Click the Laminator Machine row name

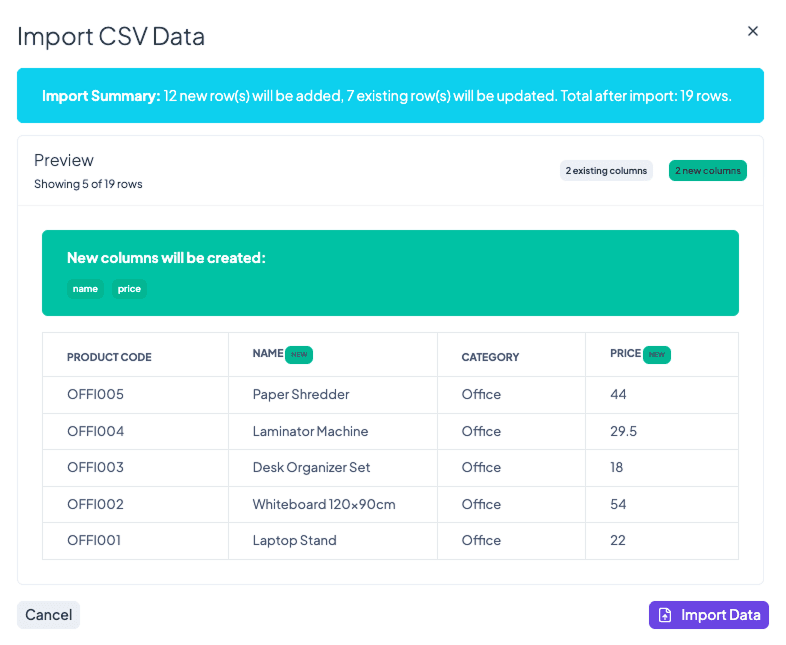(310, 432)
